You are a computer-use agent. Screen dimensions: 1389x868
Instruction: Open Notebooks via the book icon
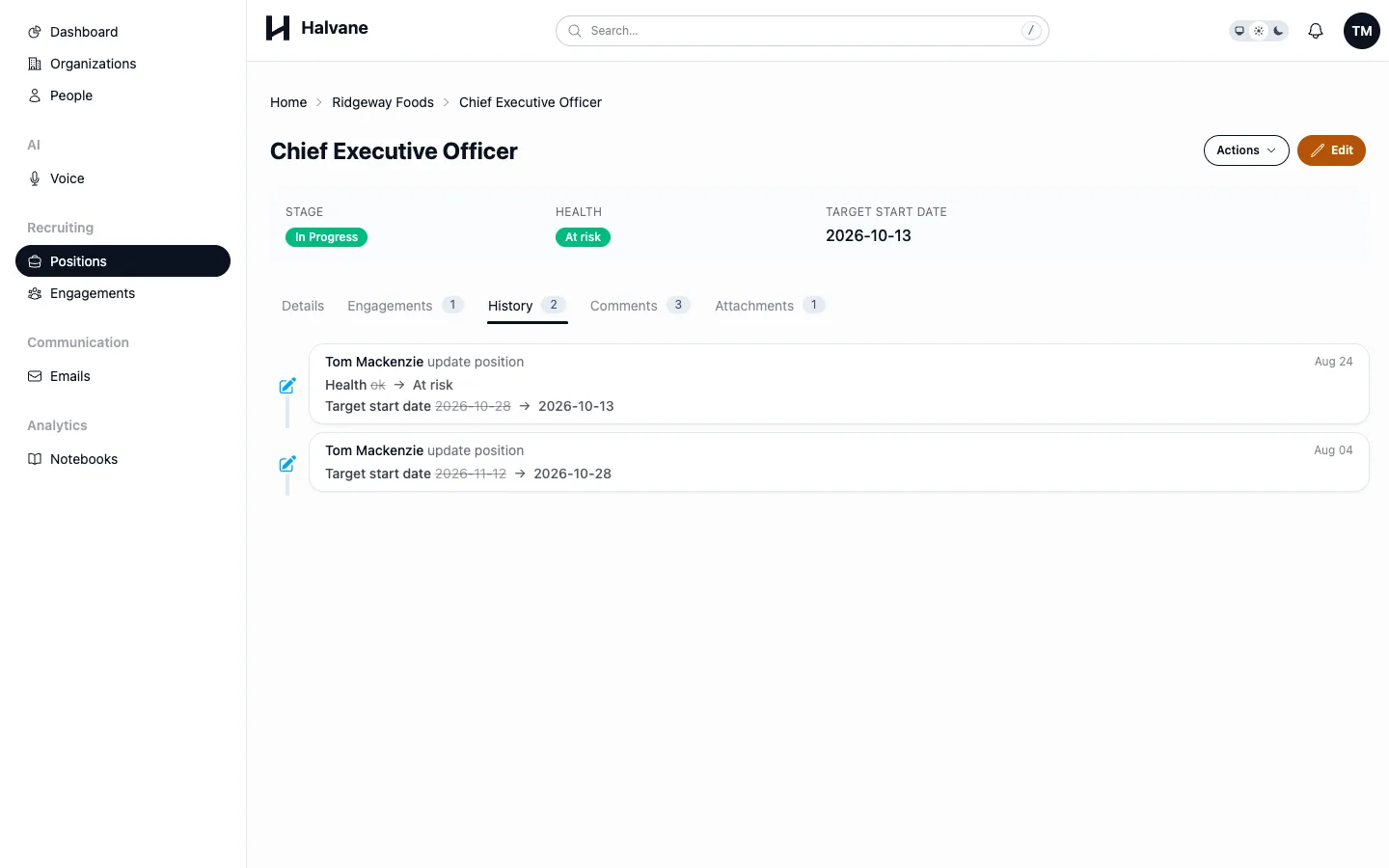35,459
